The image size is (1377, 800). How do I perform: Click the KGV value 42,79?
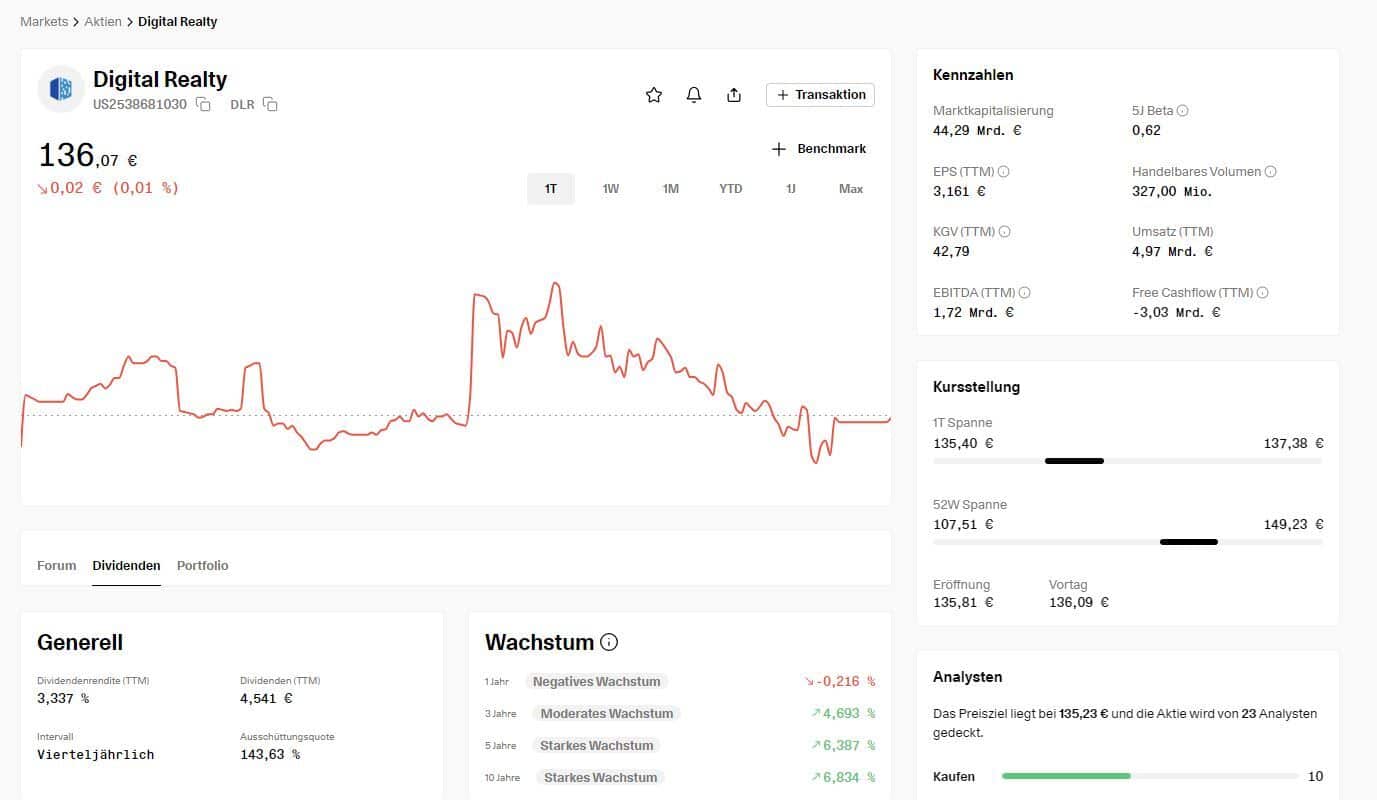click(x=951, y=252)
